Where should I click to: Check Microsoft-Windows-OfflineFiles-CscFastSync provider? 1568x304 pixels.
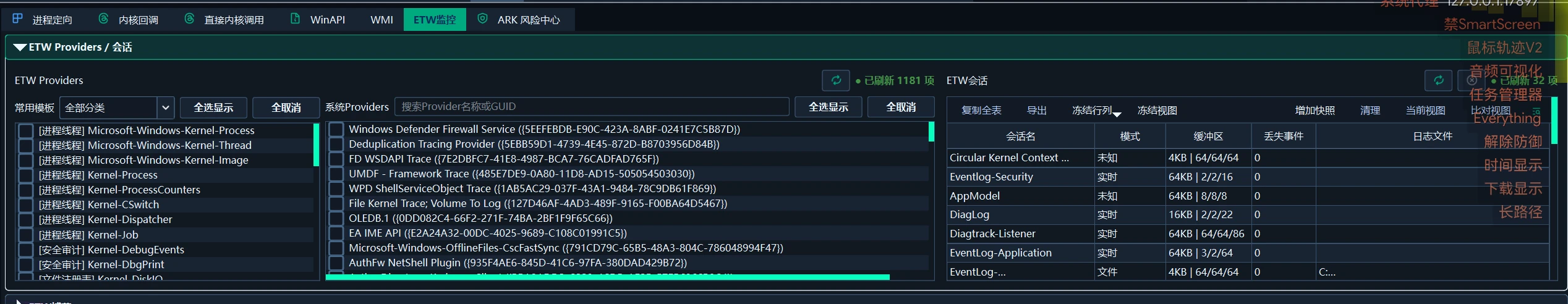click(x=336, y=248)
